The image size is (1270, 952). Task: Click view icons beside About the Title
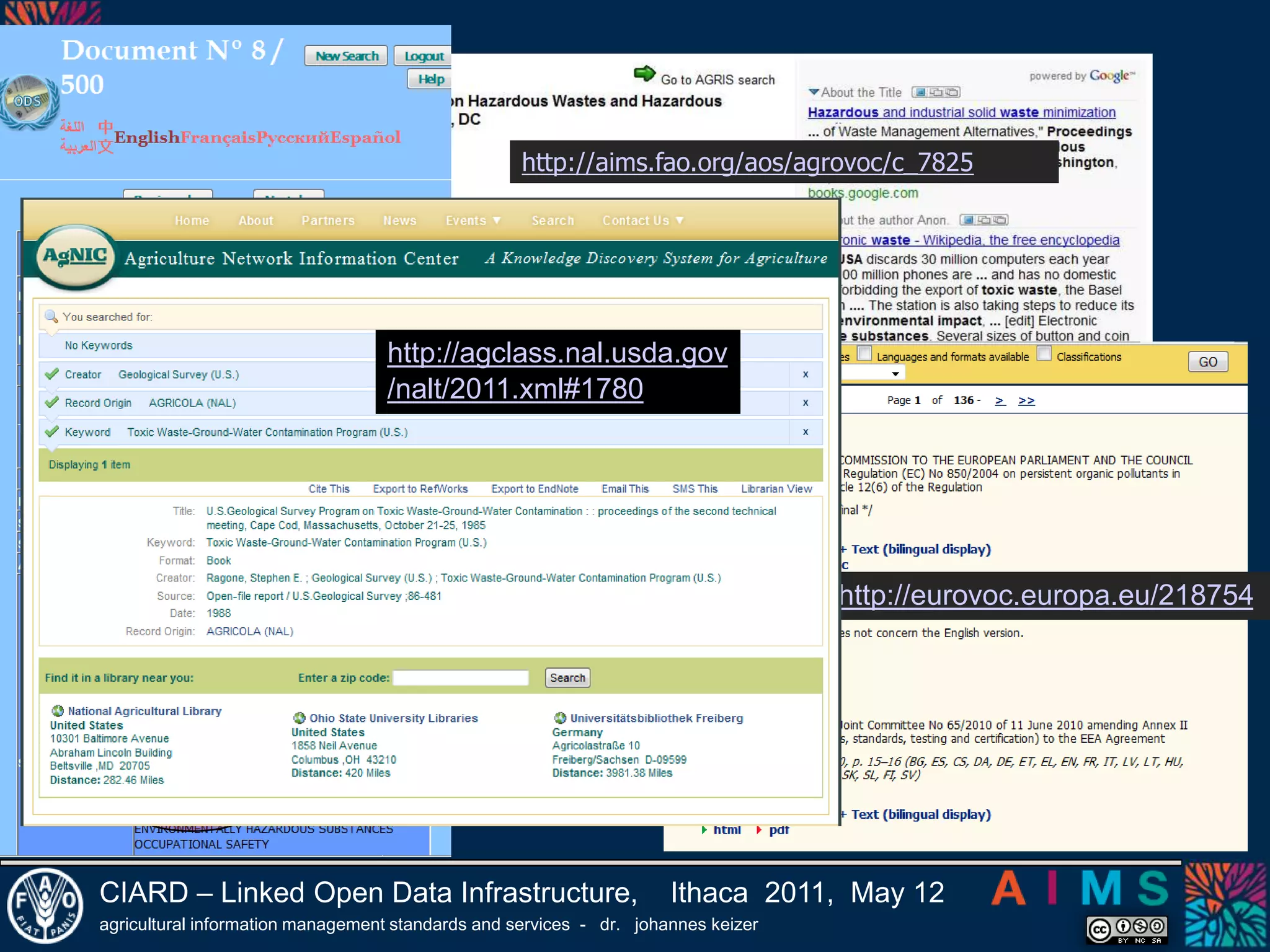coord(936,92)
